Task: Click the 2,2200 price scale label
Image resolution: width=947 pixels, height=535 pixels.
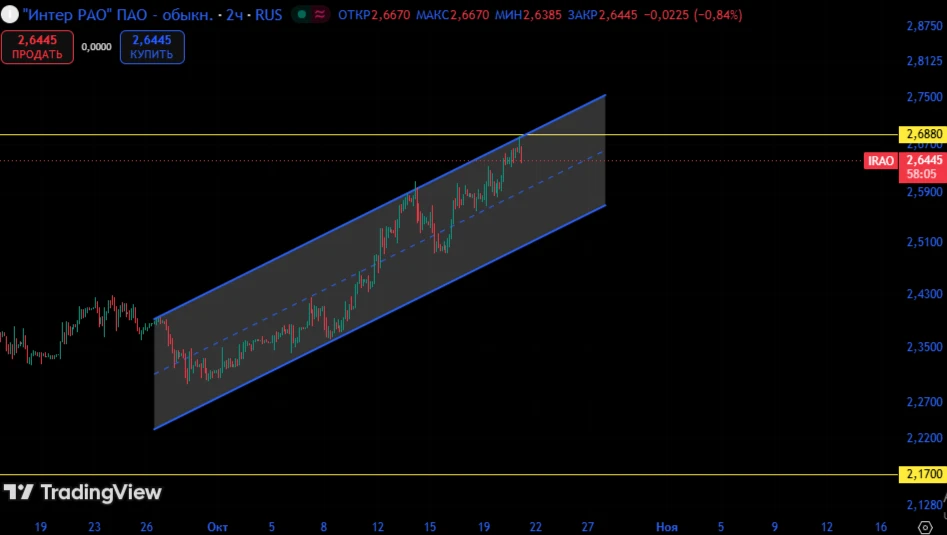Action: click(924, 438)
